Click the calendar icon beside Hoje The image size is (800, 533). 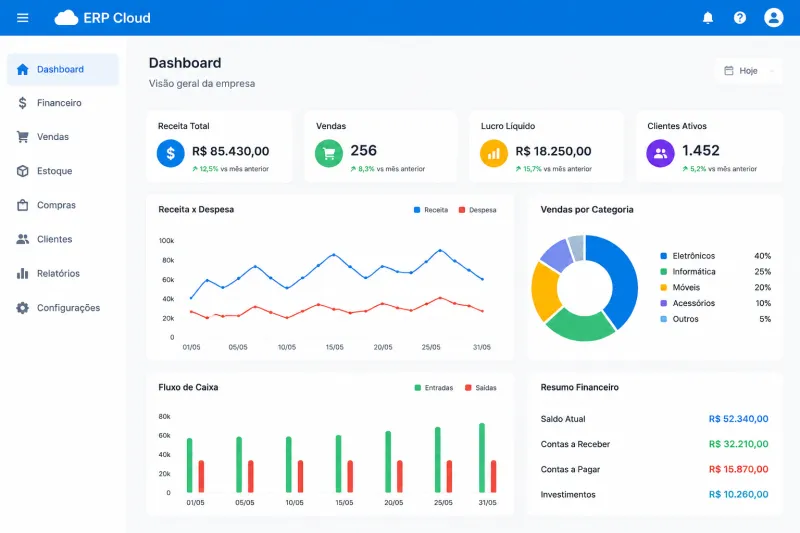729,70
